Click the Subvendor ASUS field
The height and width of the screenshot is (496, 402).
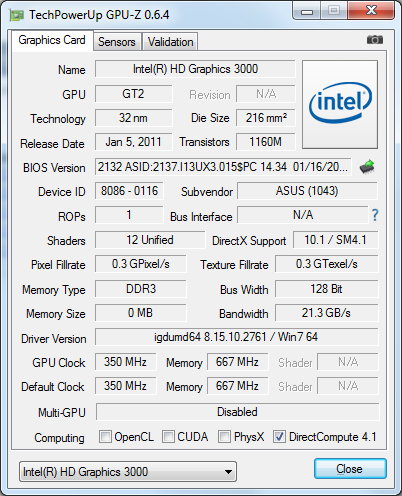[307, 191]
